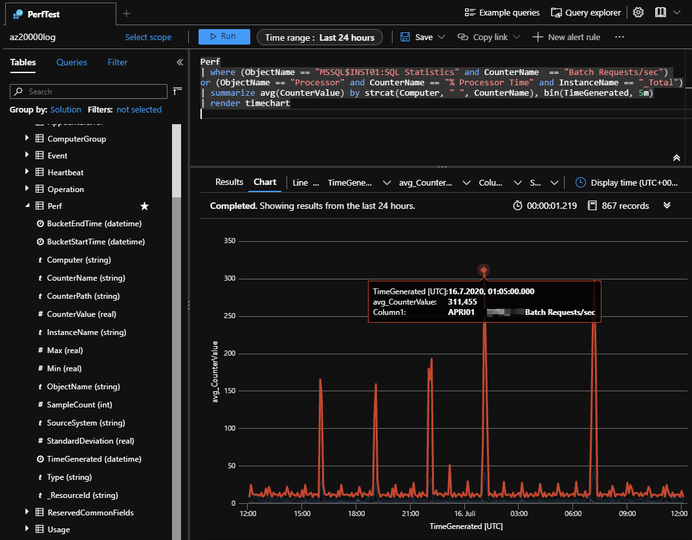Image resolution: width=692 pixels, height=540 pixels.
Task: Collapse the left sidebar panel
Action: click(x=180, y=62)
